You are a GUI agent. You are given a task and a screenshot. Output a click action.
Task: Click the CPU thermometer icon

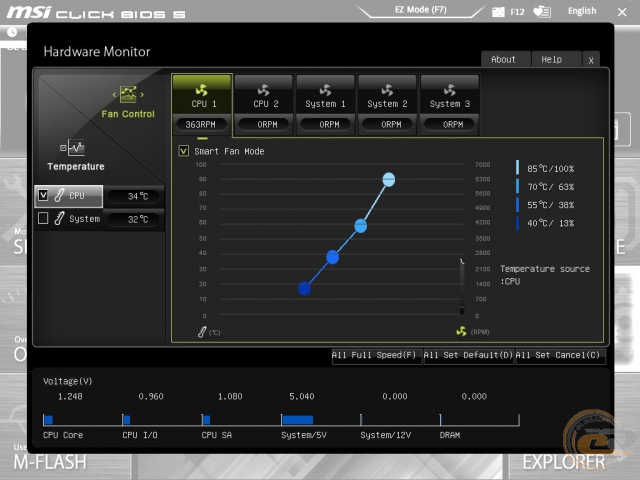tap(60, 195)
